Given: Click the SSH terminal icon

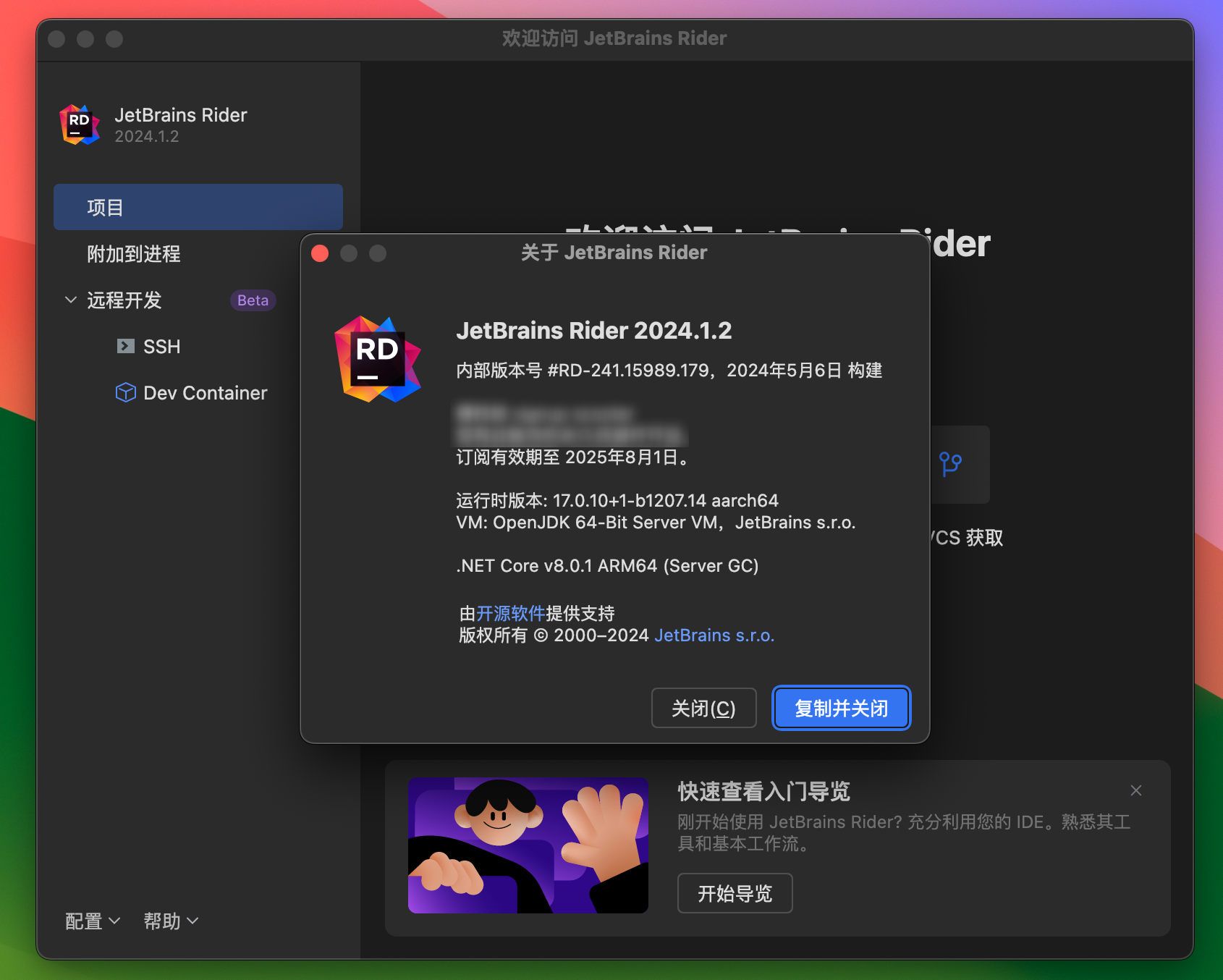Looking at the screenshot, I should coord(125,346).
